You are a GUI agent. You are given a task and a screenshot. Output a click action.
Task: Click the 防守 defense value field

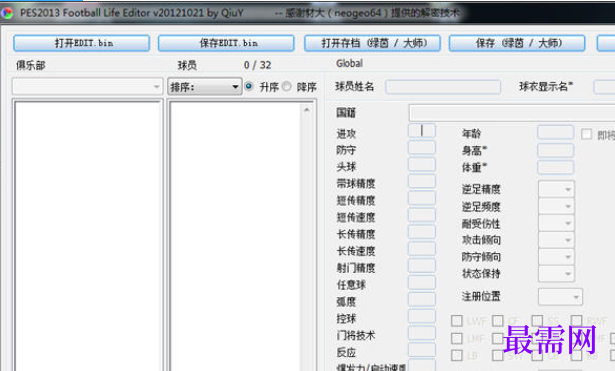pyautogui.click(x=422, y=147)
